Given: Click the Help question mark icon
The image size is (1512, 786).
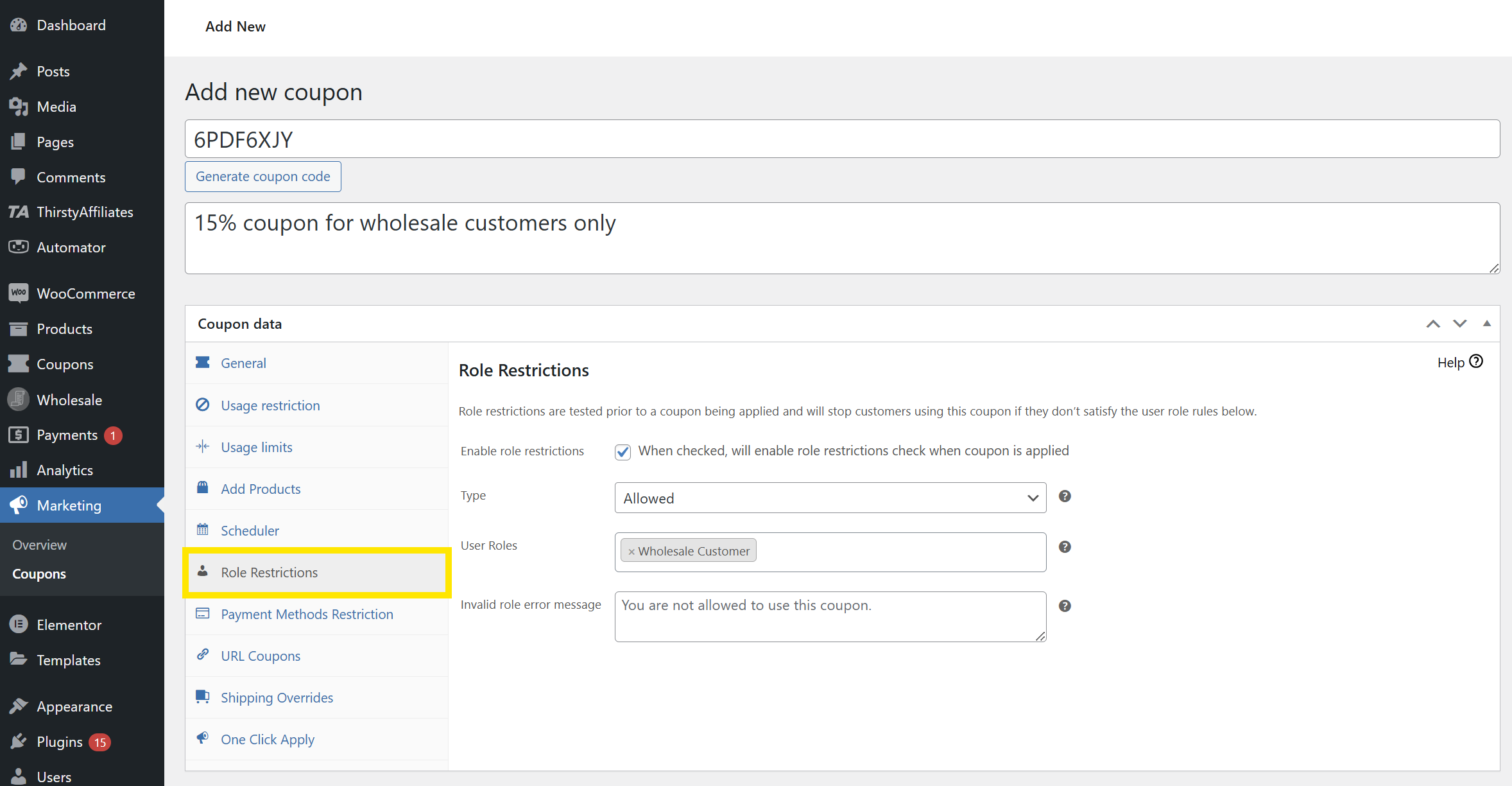Looking at the screenshot, I should click(x=1476, y=362).
